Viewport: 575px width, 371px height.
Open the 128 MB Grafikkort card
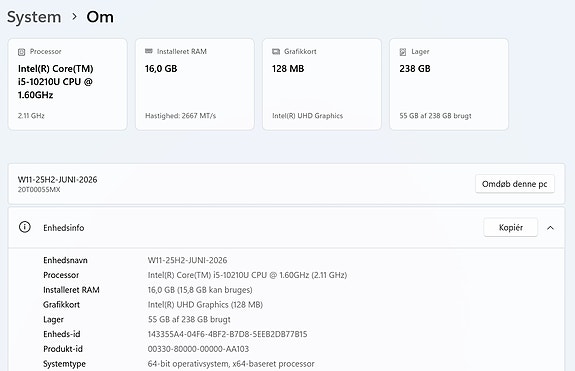[x=322, y=84]
